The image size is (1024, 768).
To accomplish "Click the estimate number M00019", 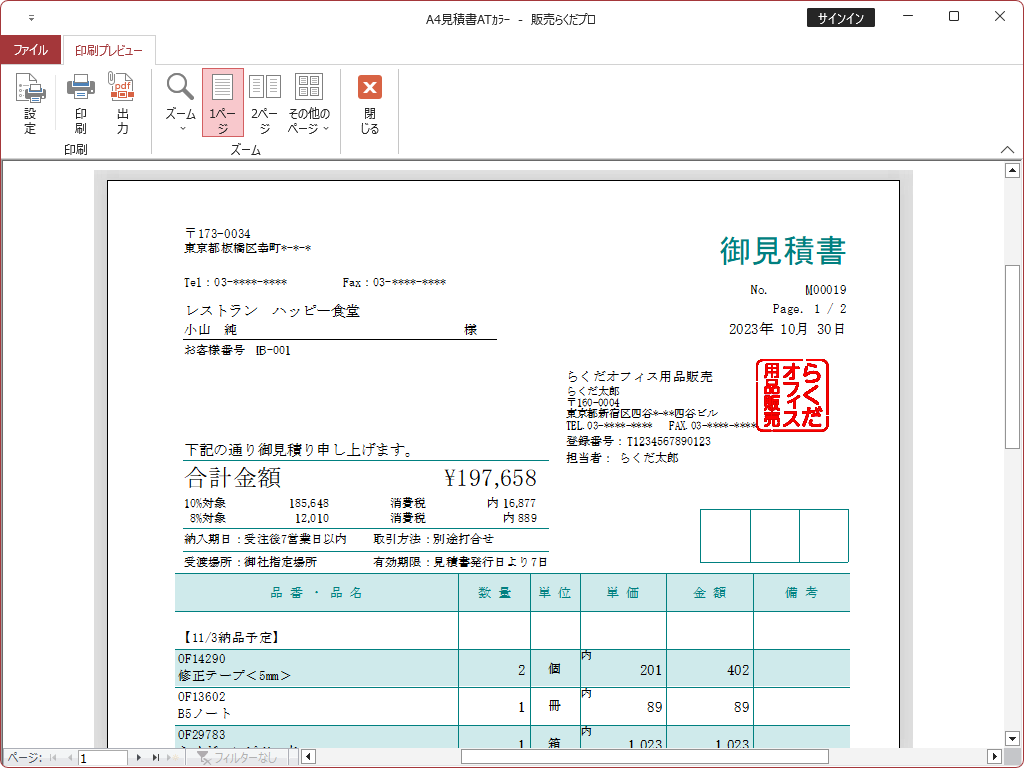I will (x=825, y=289).
